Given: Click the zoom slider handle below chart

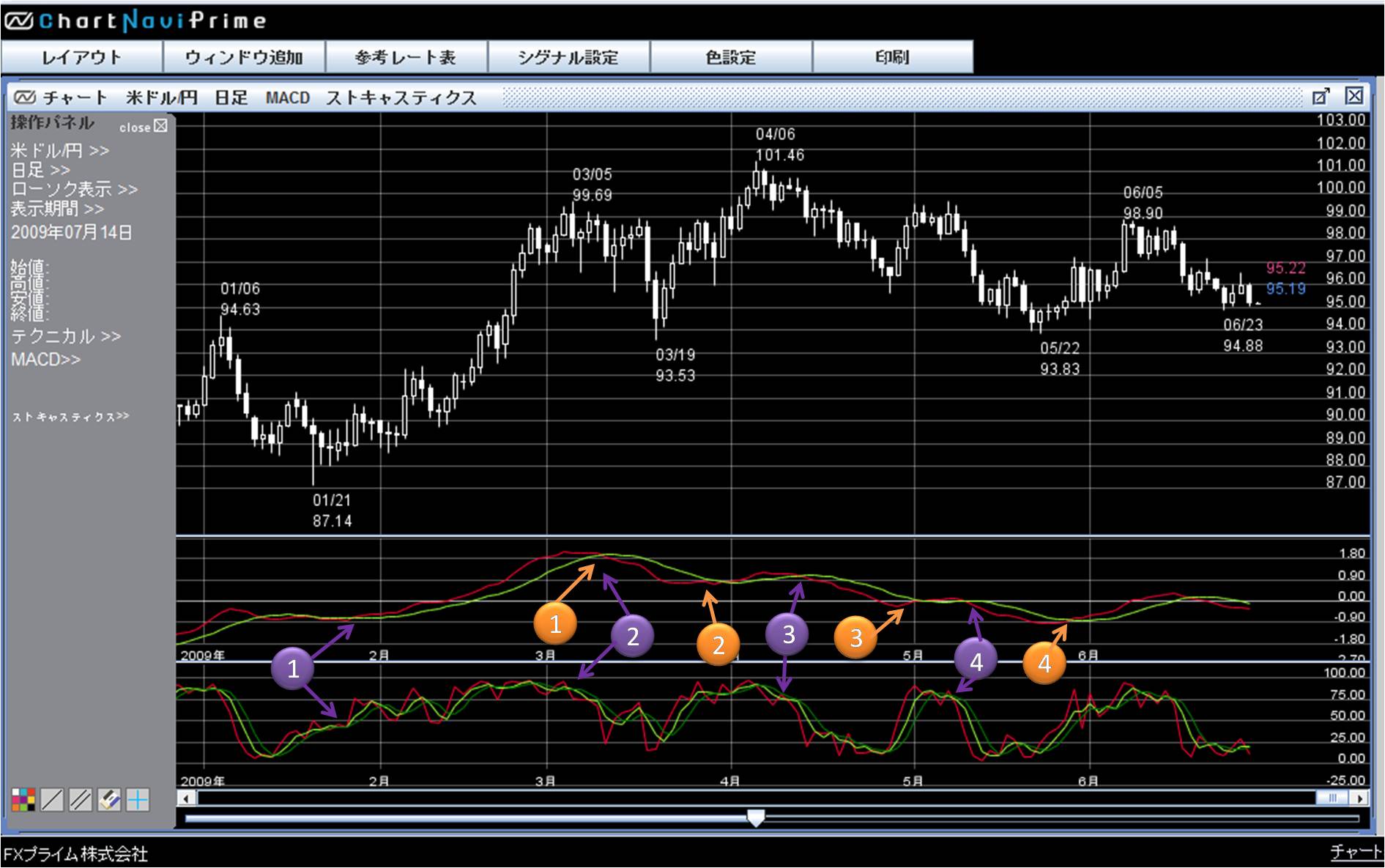Looking at the screenshot, I should pos(755,818).
